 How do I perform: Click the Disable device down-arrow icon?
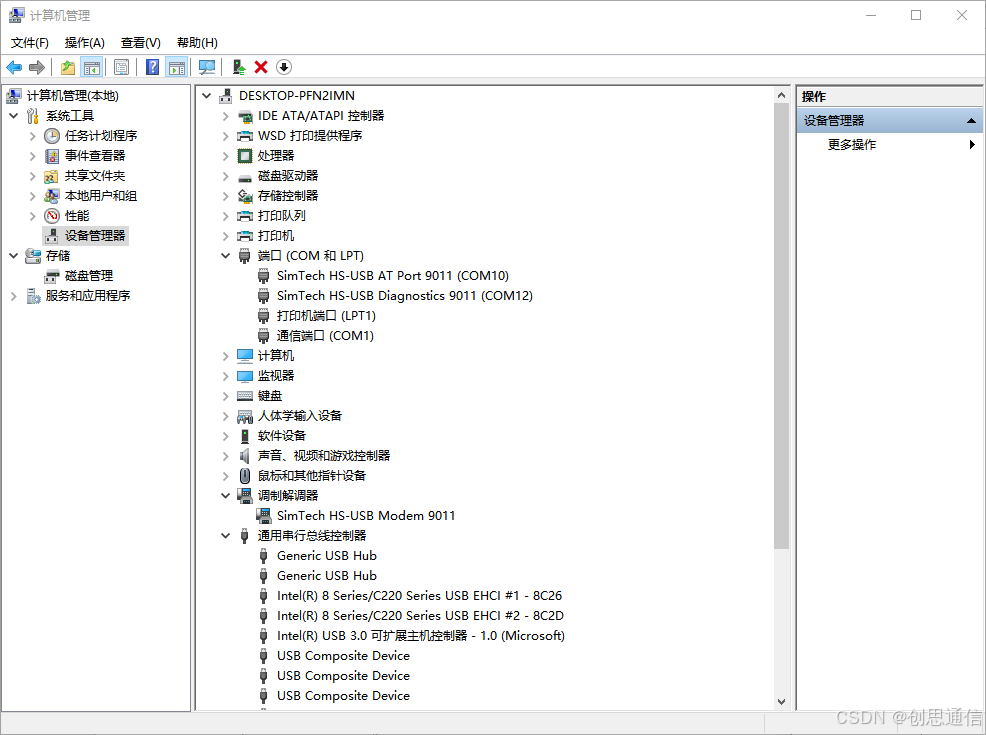284,67
